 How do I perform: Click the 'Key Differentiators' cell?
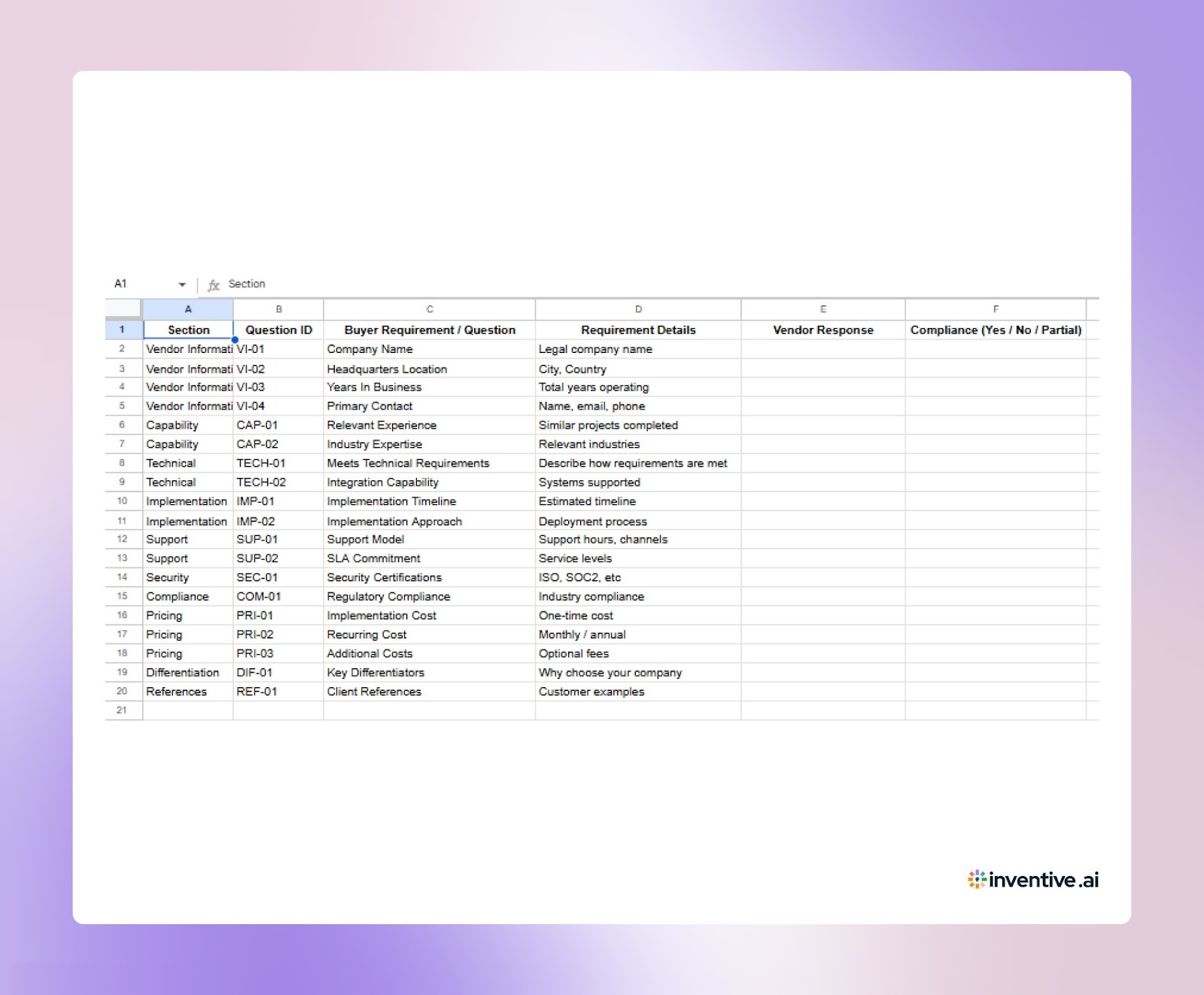click(x=429, y=672)
